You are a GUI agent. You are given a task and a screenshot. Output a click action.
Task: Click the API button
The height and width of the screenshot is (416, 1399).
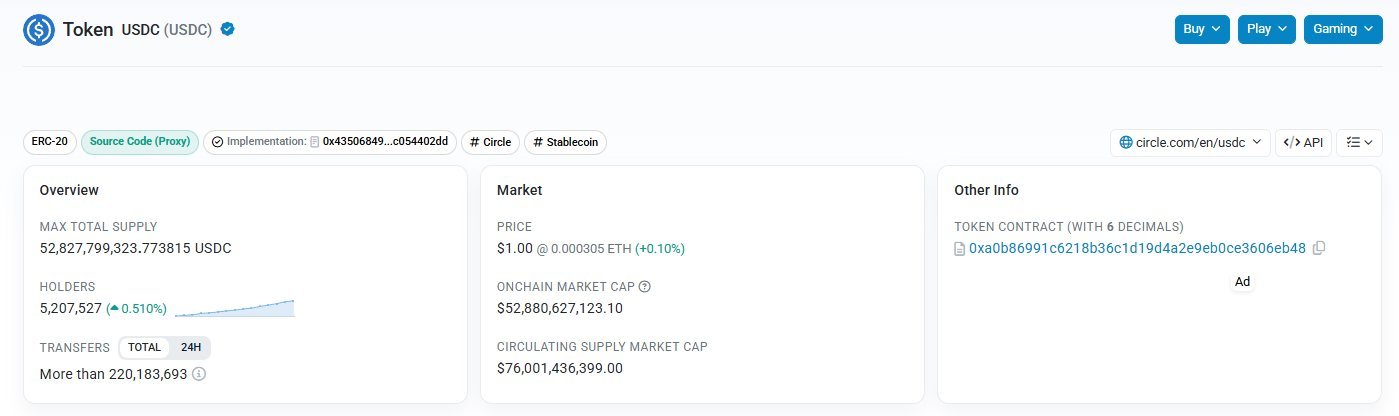pyautogui.click(x=1303, y=142)
